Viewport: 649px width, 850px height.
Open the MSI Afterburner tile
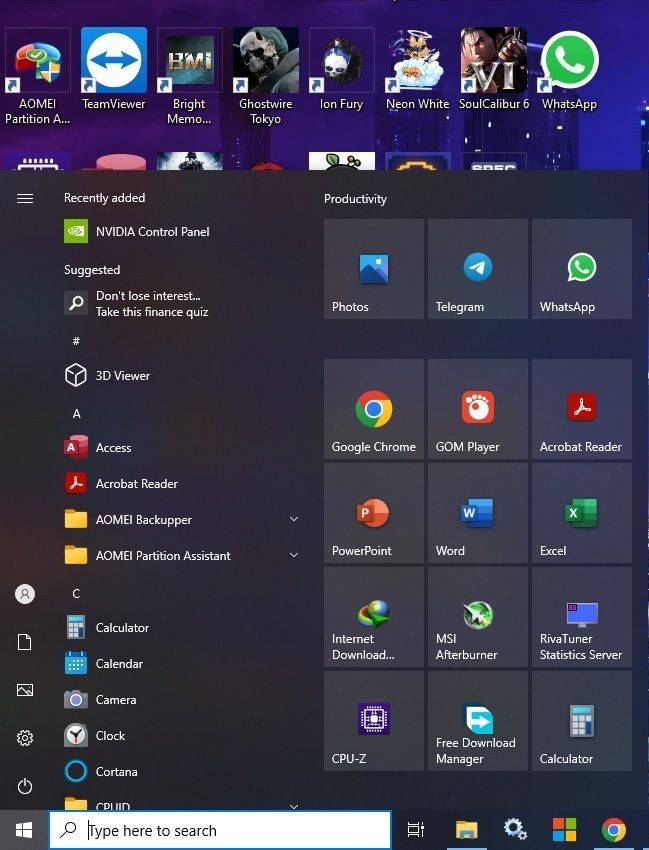478,617
